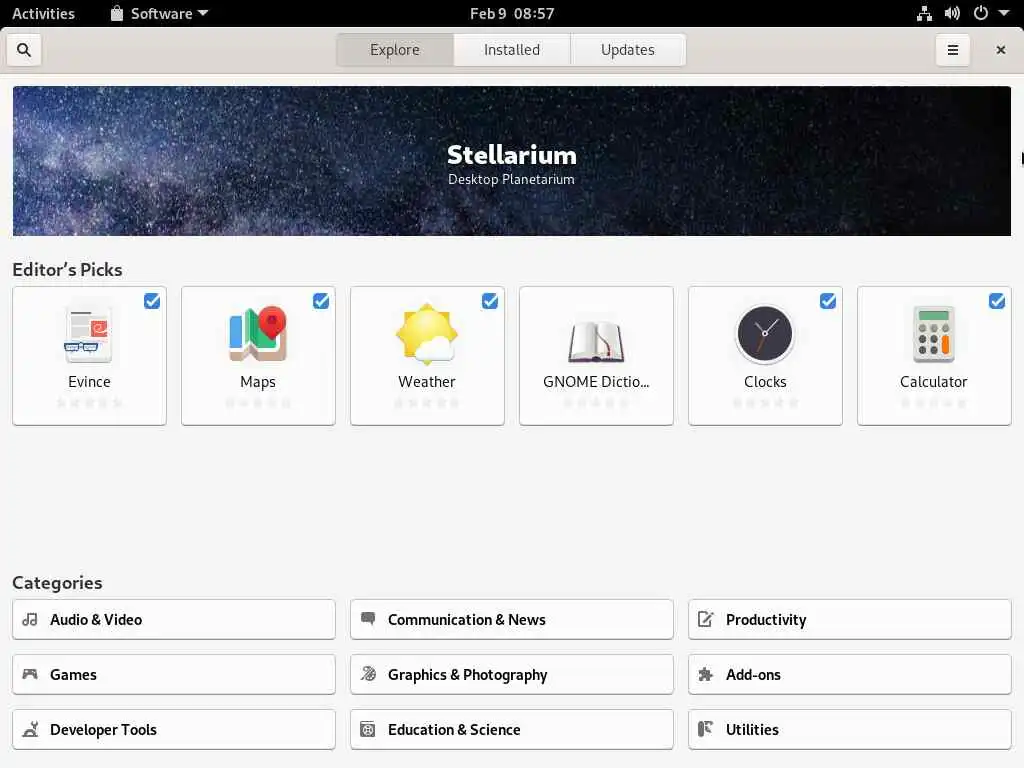Open the Communication & News category
The width and height of the screenshot is (1024, 768).
tap(511, 619)
